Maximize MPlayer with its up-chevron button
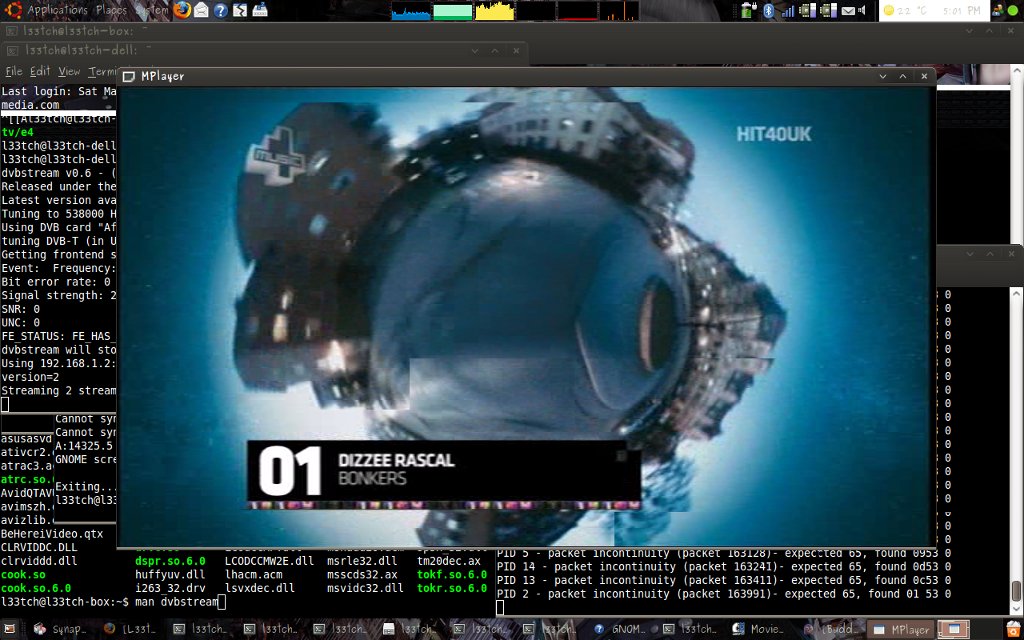 [x=903, y=76]
